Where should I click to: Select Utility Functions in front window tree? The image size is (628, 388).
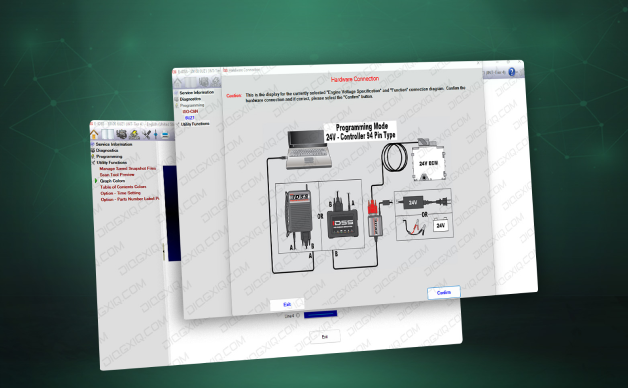[x=195, y=124]
